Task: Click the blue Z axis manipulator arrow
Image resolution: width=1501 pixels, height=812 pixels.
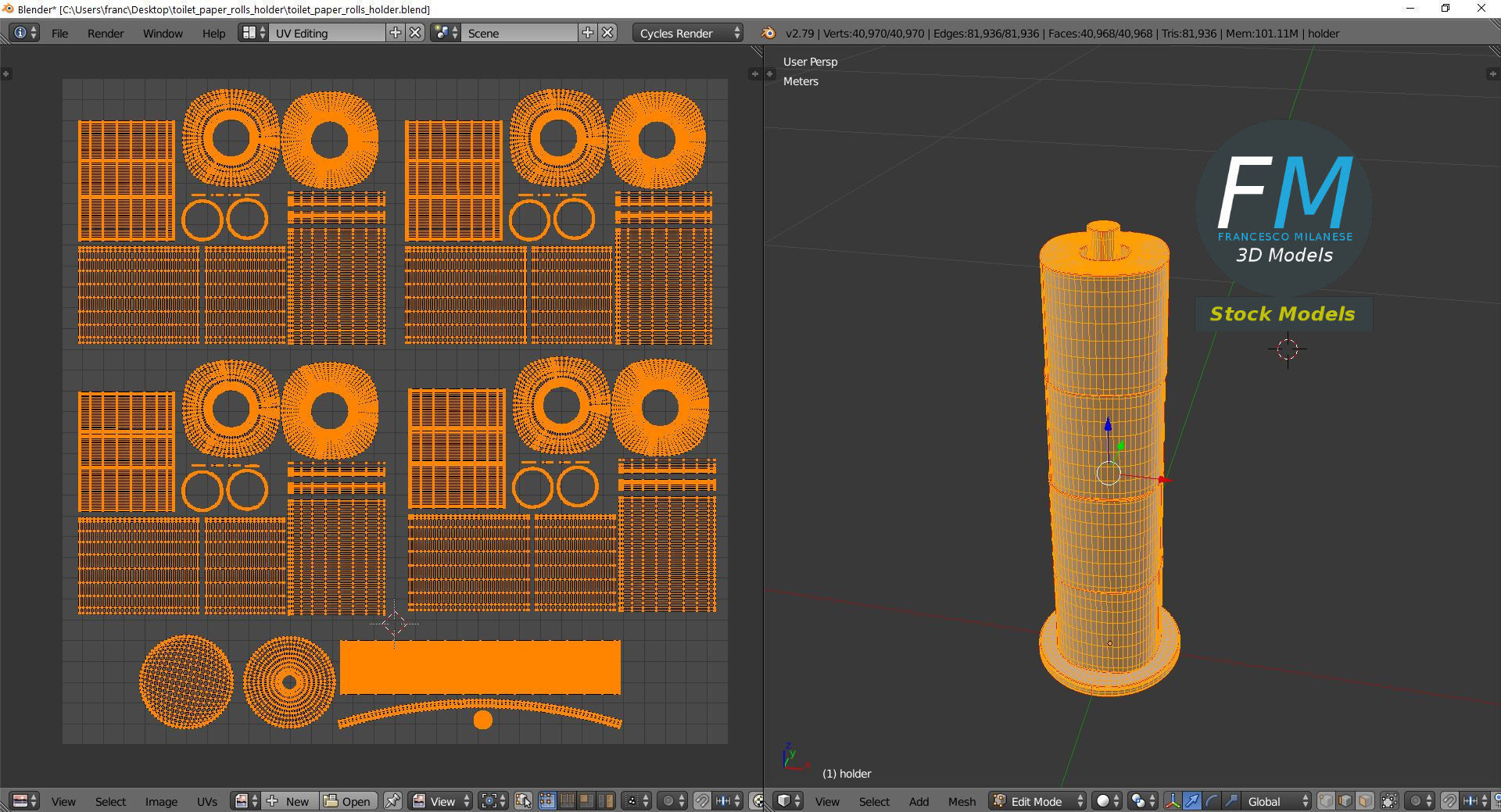Action: (1108, 424)
